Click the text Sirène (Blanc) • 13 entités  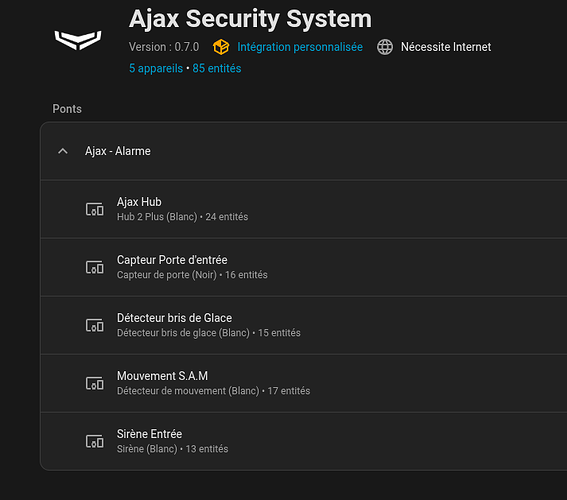(172, 449)
